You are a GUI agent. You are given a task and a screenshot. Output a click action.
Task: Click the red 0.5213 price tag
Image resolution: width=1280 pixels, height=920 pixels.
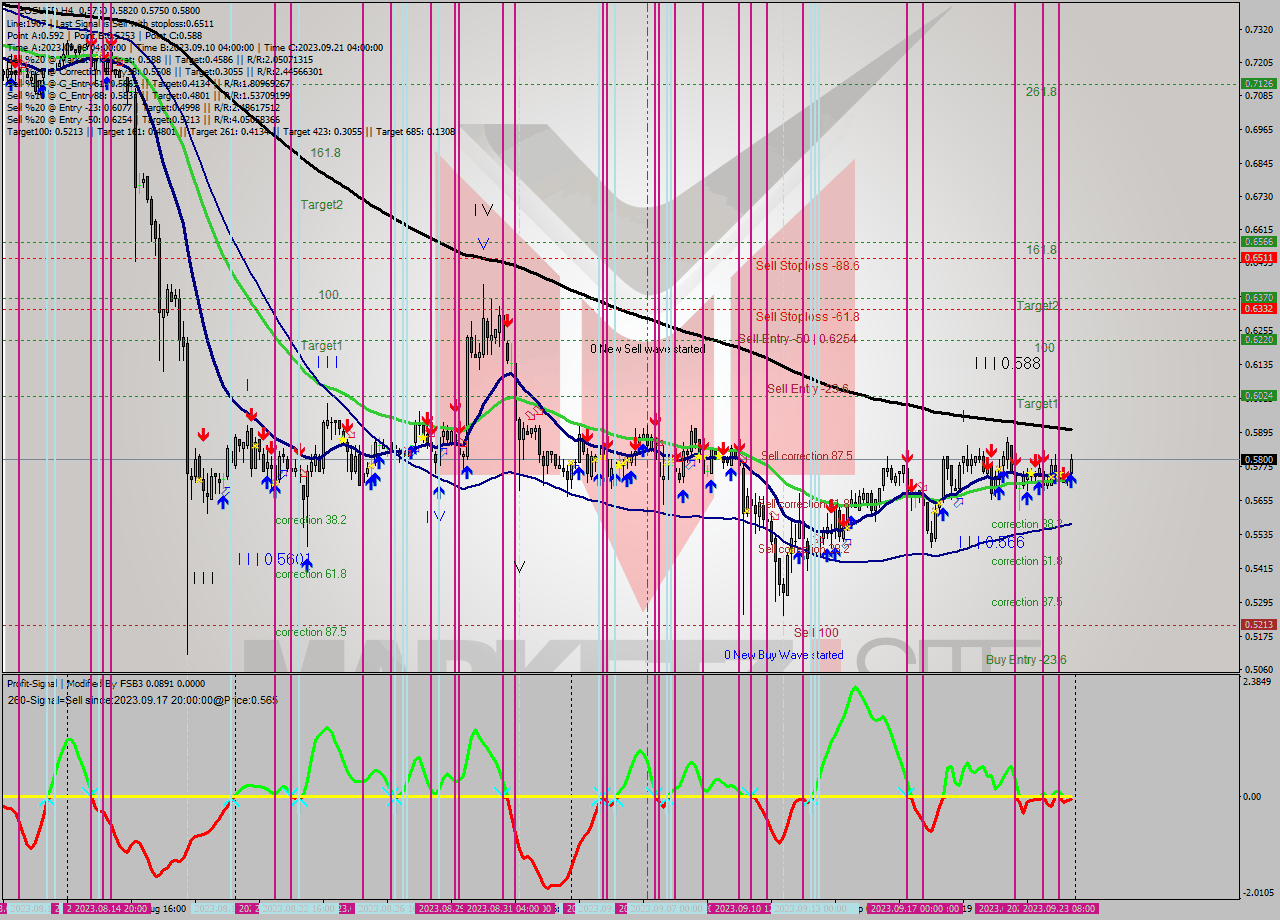(x=1258, y=625)
